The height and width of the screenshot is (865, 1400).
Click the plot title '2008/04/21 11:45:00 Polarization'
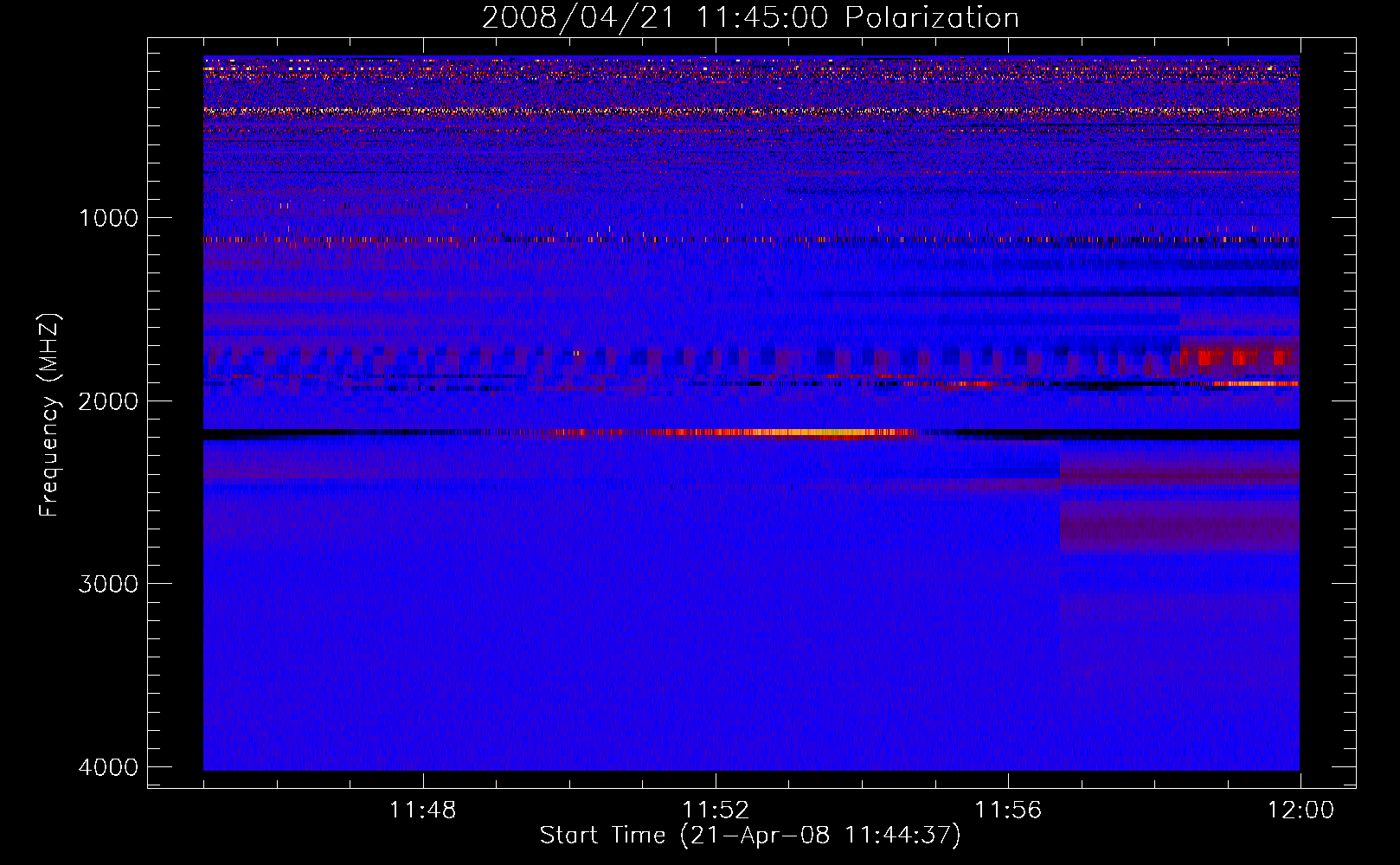click(x=750, y=17)
